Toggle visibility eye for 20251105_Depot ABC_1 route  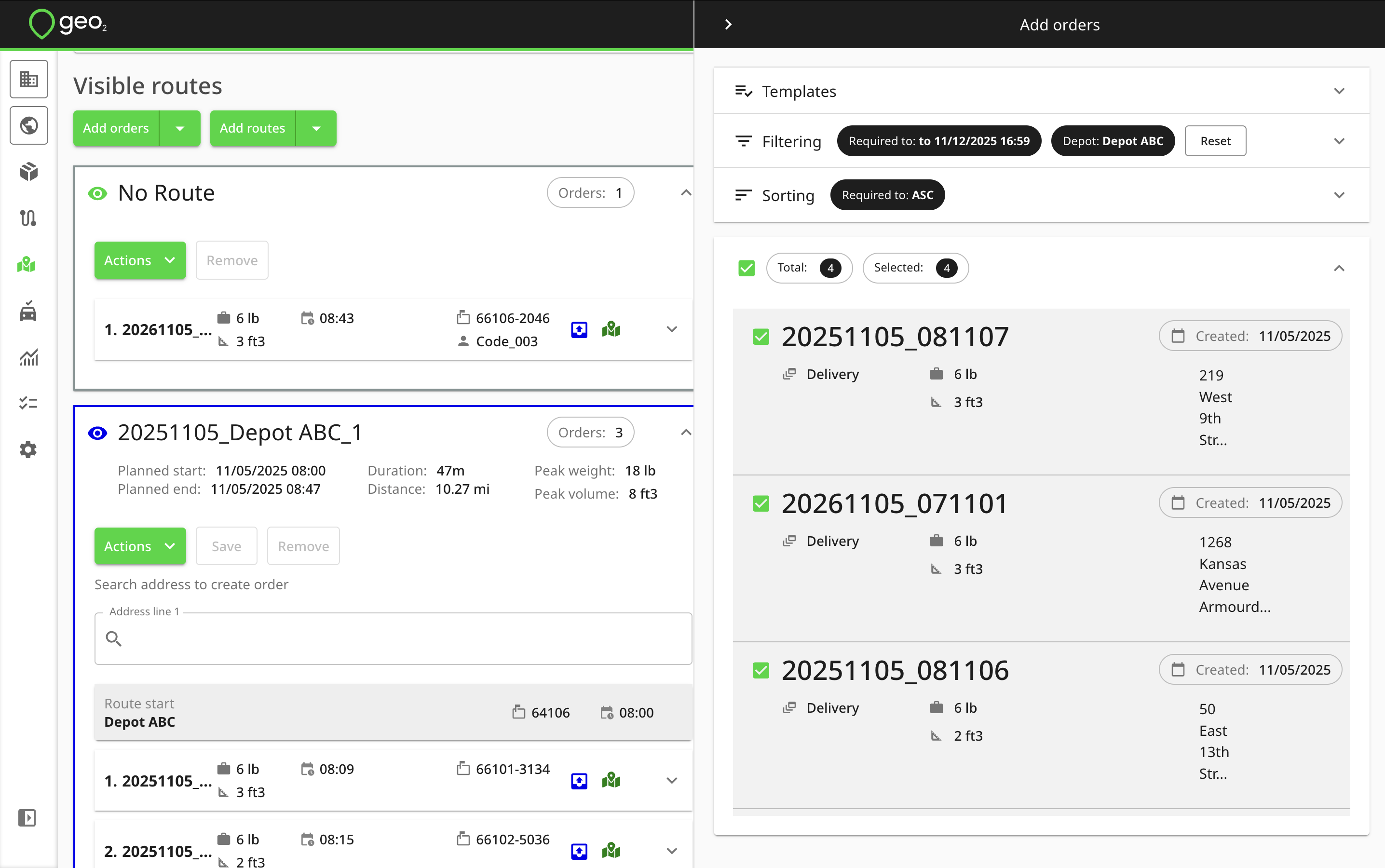click(97, 433)
